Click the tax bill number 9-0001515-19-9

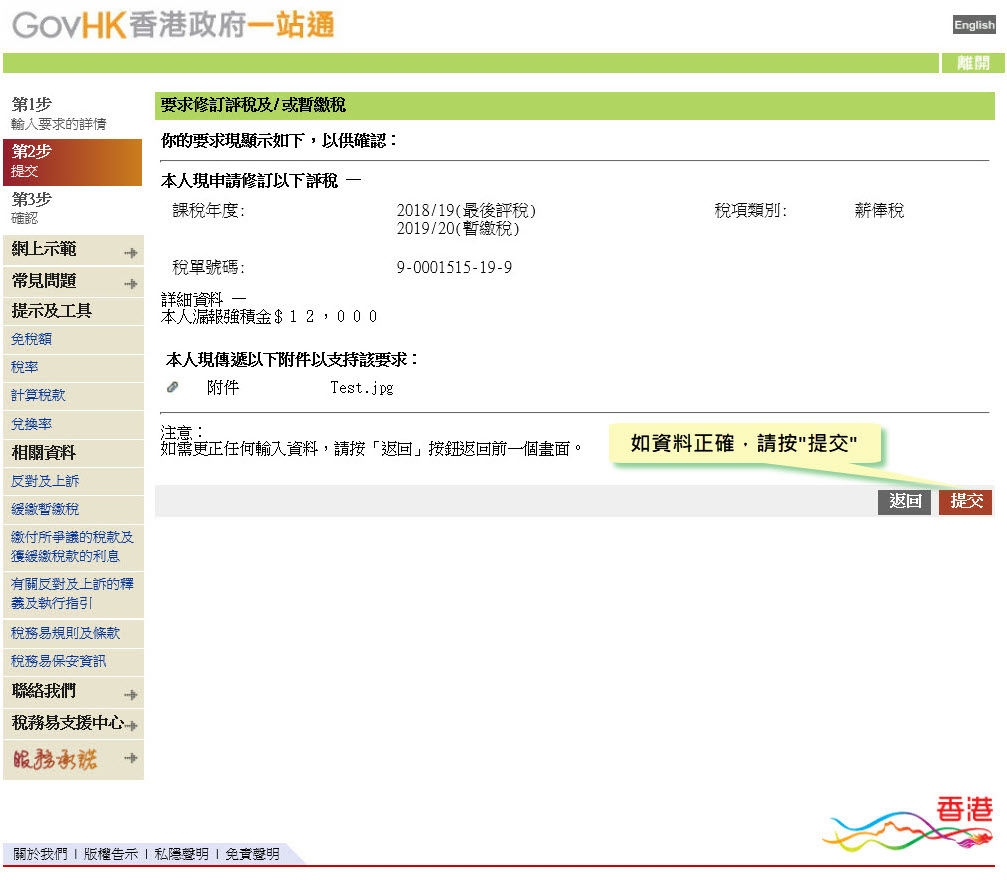pyautogui.click(x=454, y=268)
